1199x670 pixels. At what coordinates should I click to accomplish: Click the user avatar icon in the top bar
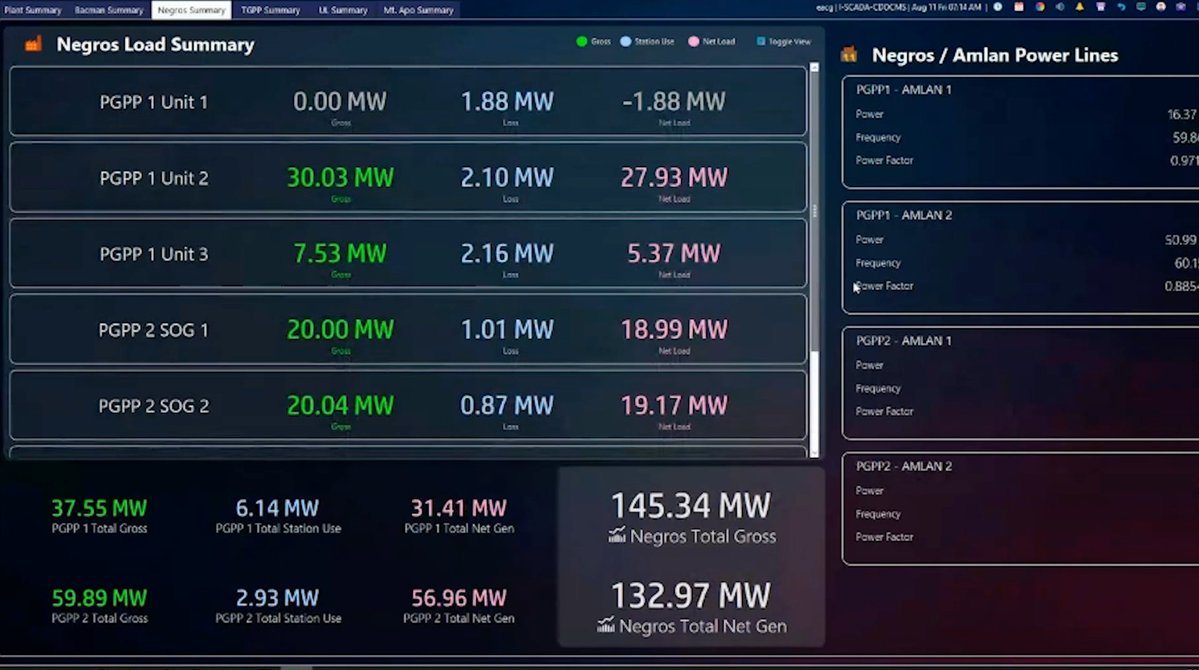[1162, 7]
